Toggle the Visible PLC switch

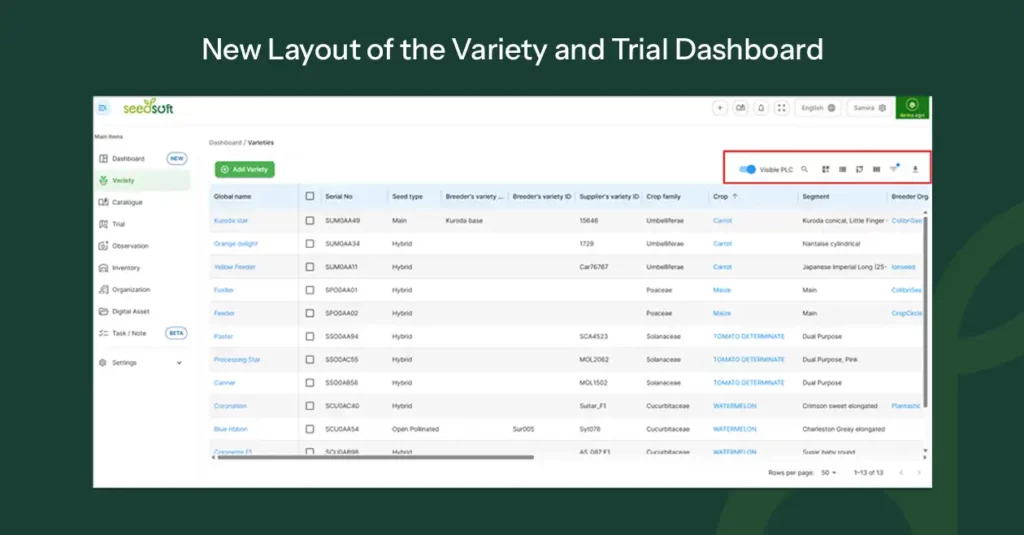[748, 169]
